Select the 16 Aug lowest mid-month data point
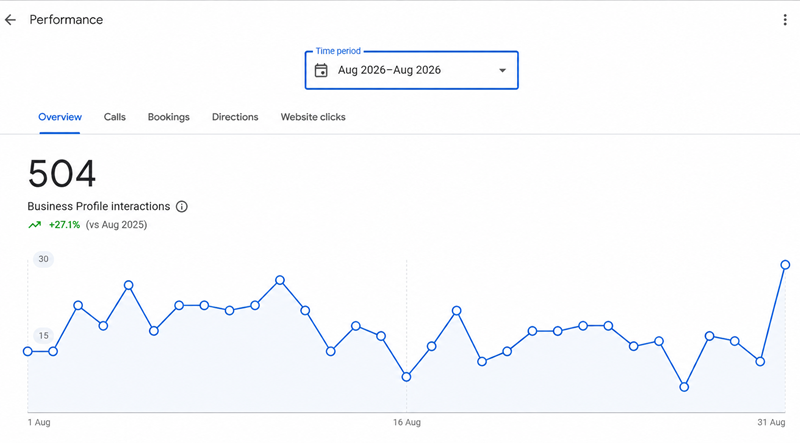800x443 pixels. [x=407, y=377]
